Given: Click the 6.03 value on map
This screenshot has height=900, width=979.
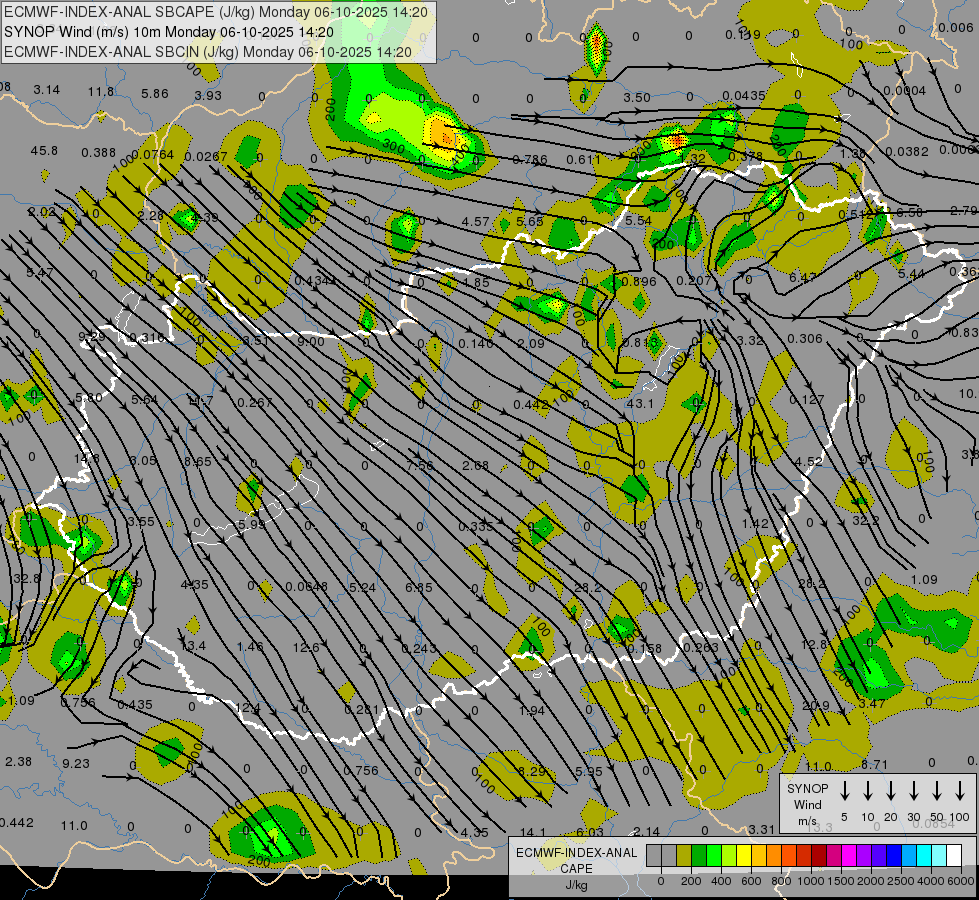Looking at the screenshot, I should click(x=589, y=832).
